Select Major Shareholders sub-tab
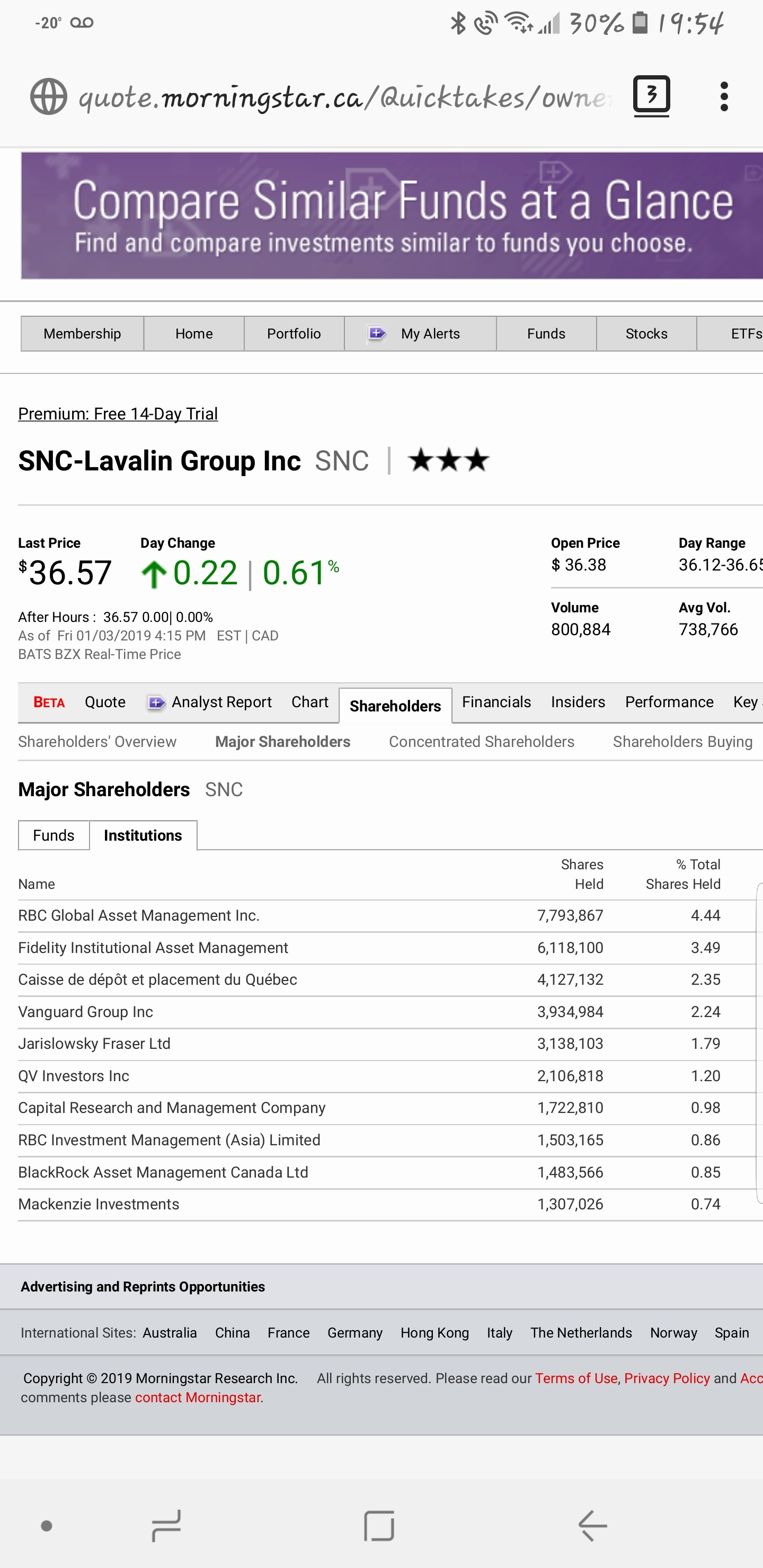This screenshot has width=763, height=1568. (x=282, y=742)
